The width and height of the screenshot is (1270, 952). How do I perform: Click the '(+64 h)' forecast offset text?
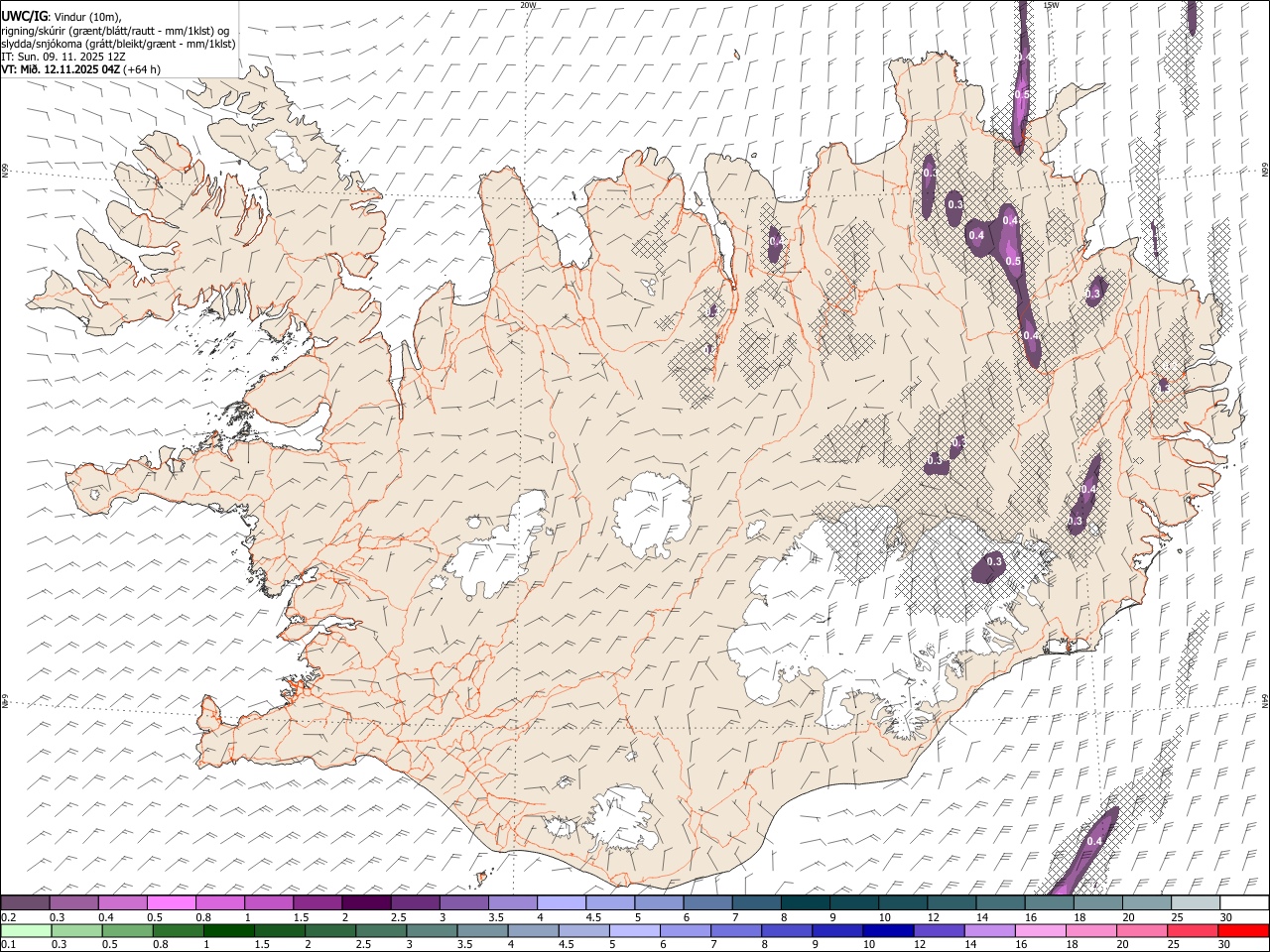click(x=142, y=69)
